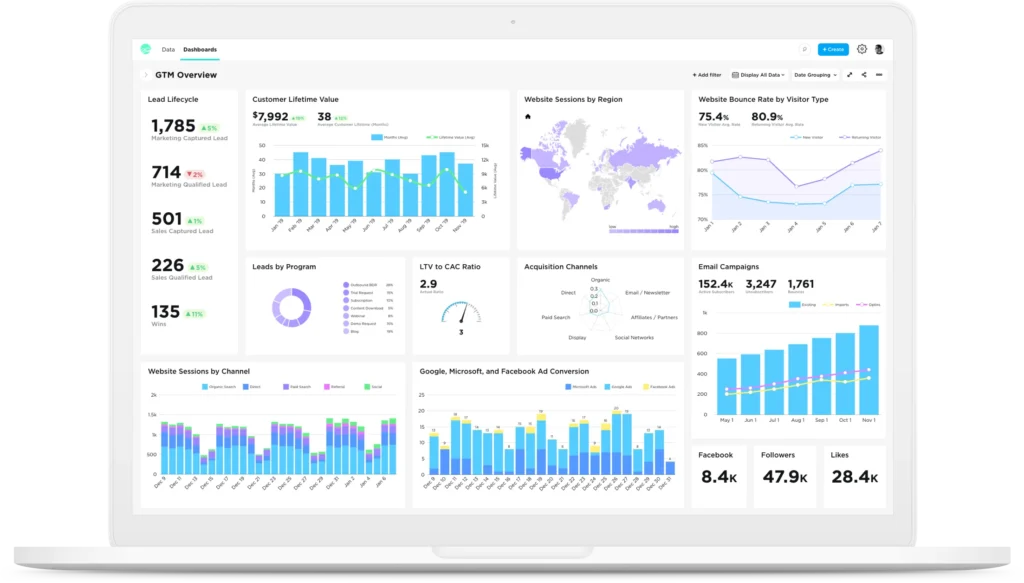Toggle Social series in channel legend
This screenshot has height=583, width=1024.
tap(373, 387)
